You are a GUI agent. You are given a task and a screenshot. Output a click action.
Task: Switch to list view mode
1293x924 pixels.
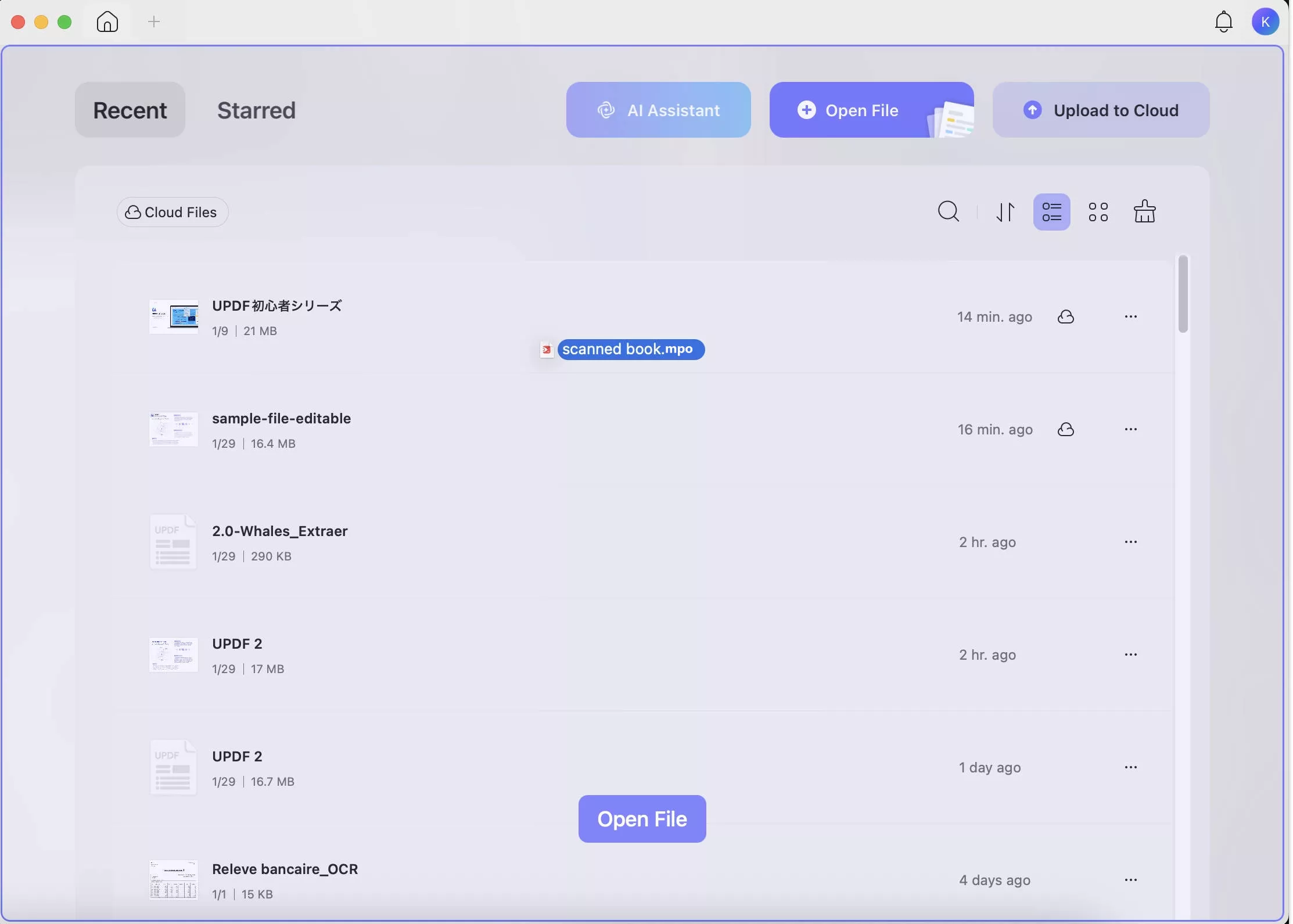[1051, 211]
